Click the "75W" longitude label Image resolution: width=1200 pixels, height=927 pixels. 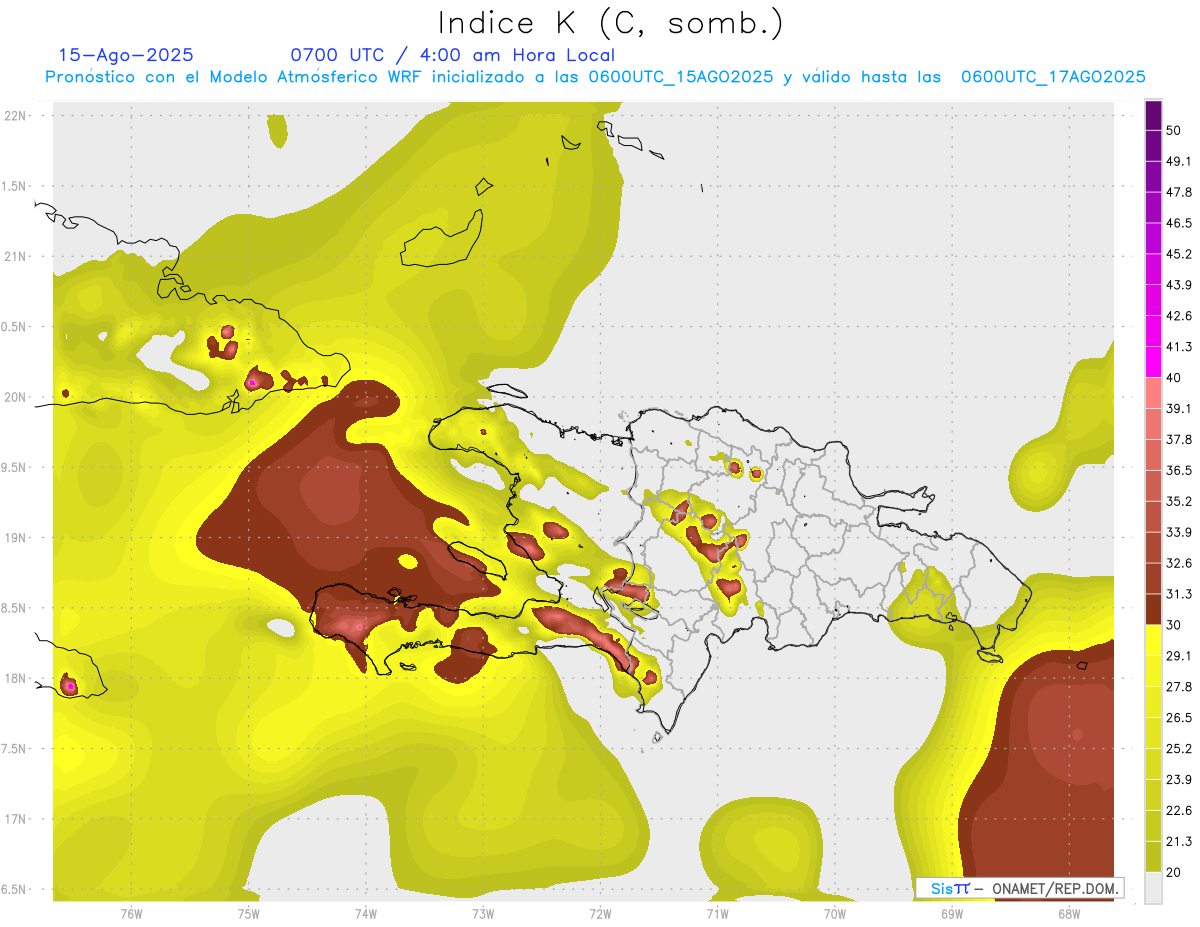(x=248, y=914)
